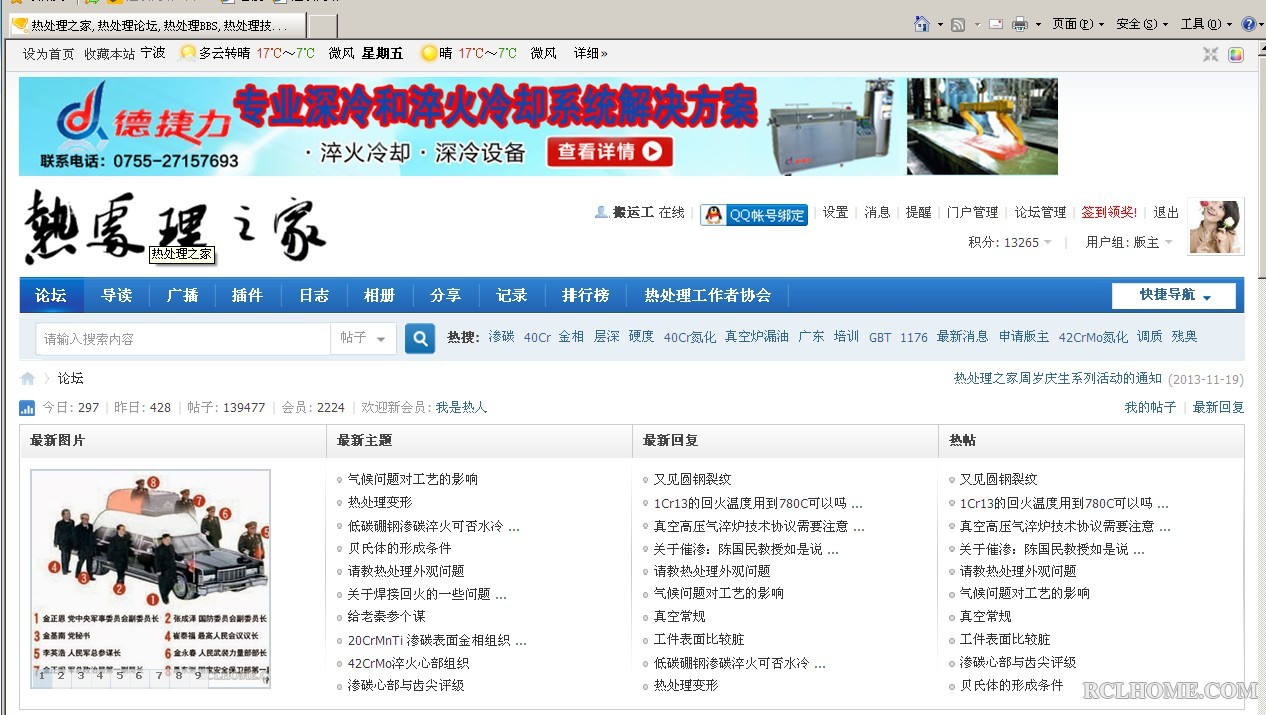1266x715 pixels.
Task: Click the 热处理之家 calligraphy logo
Action: [x=176, y=227]
